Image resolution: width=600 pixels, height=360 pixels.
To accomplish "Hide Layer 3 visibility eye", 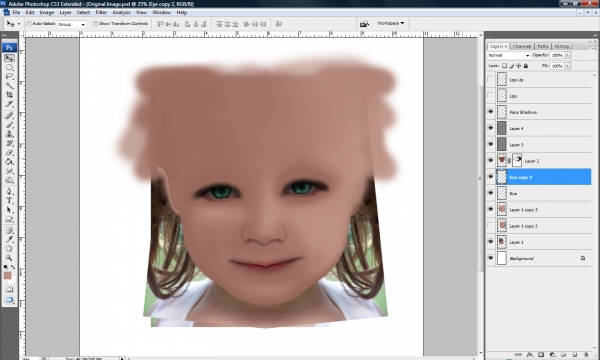I will click(x=491, y=144).
